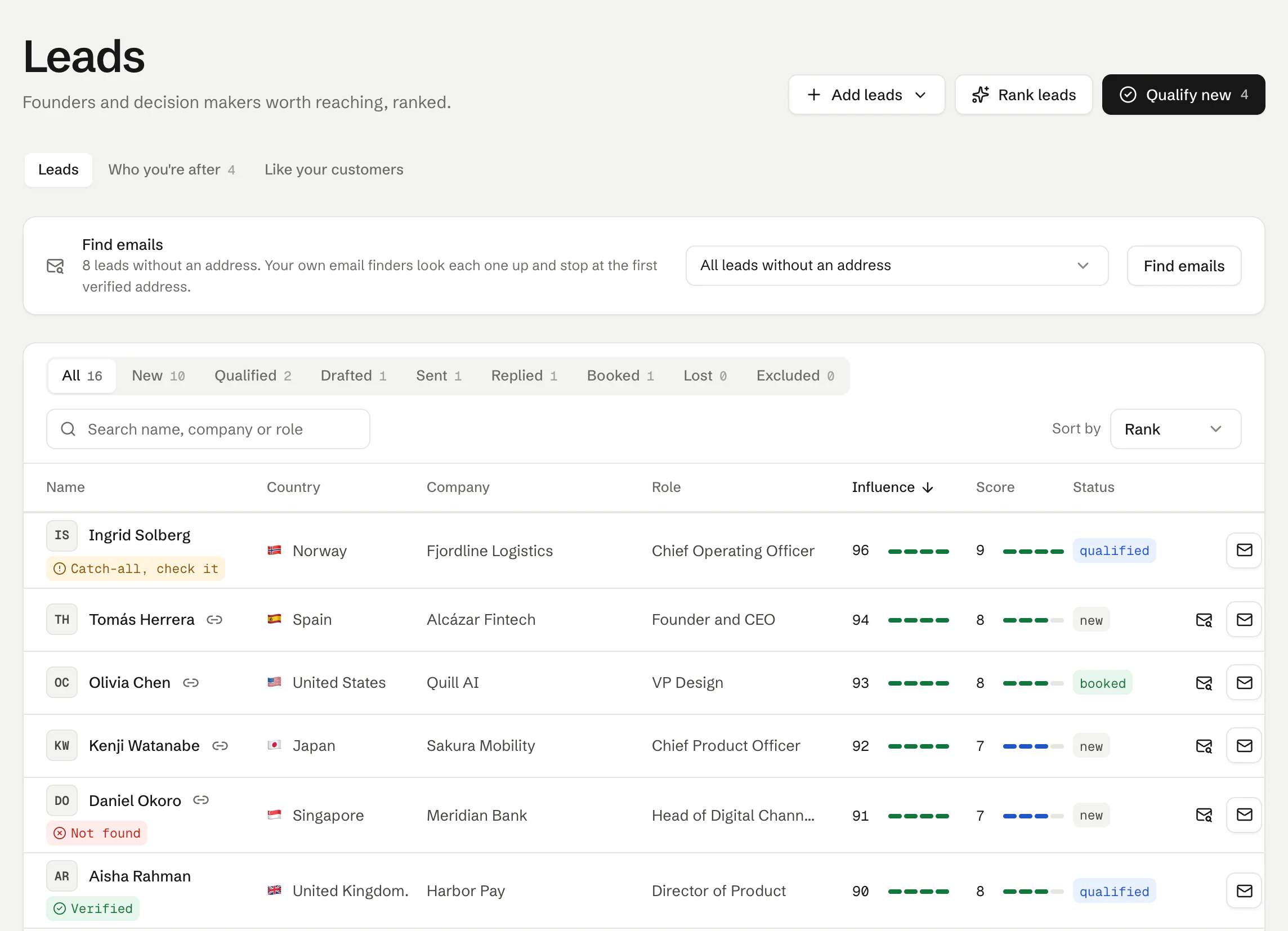Filter by Drafted leads
1288x931 pixels.
coord(354,376)
